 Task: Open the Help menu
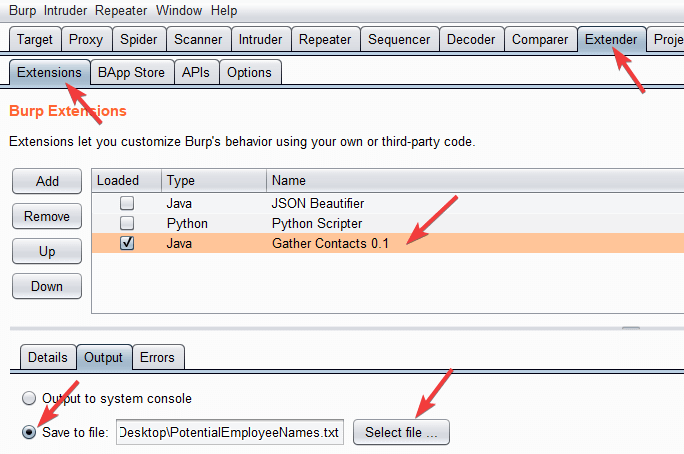point(225,11)
